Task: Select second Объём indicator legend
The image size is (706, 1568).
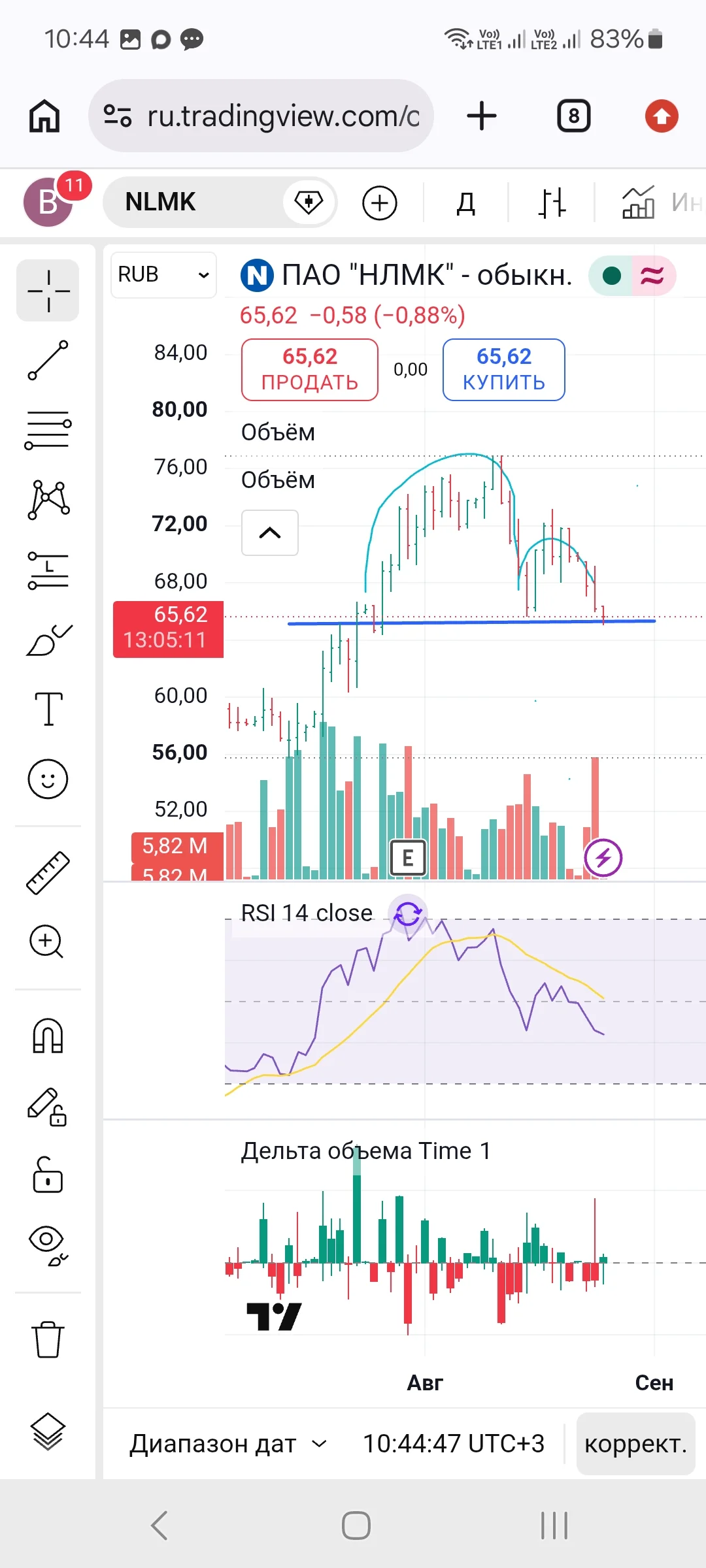Action: click(278, 480)
